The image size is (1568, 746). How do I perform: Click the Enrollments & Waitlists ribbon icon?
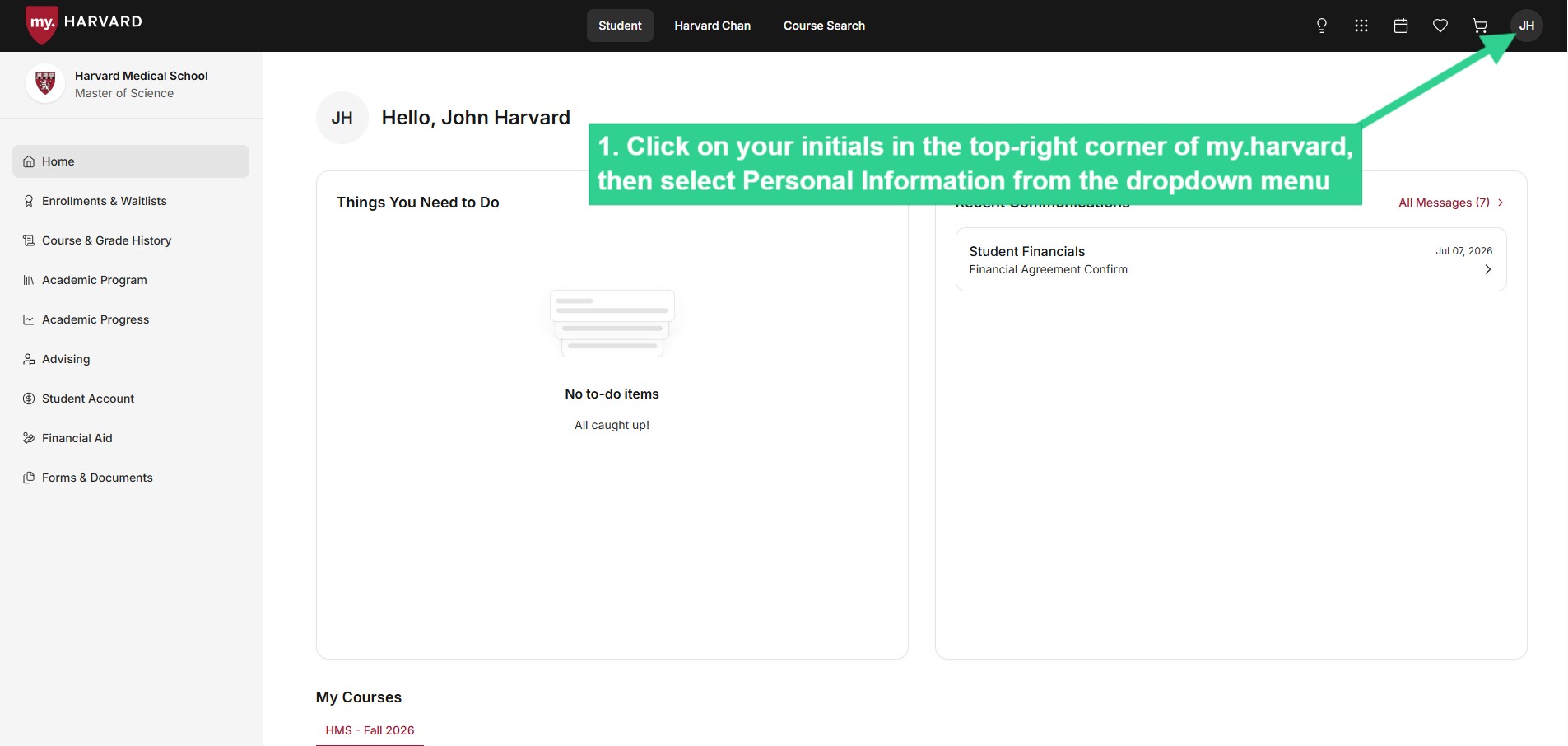pyautogui.click(x=29, y=201)
